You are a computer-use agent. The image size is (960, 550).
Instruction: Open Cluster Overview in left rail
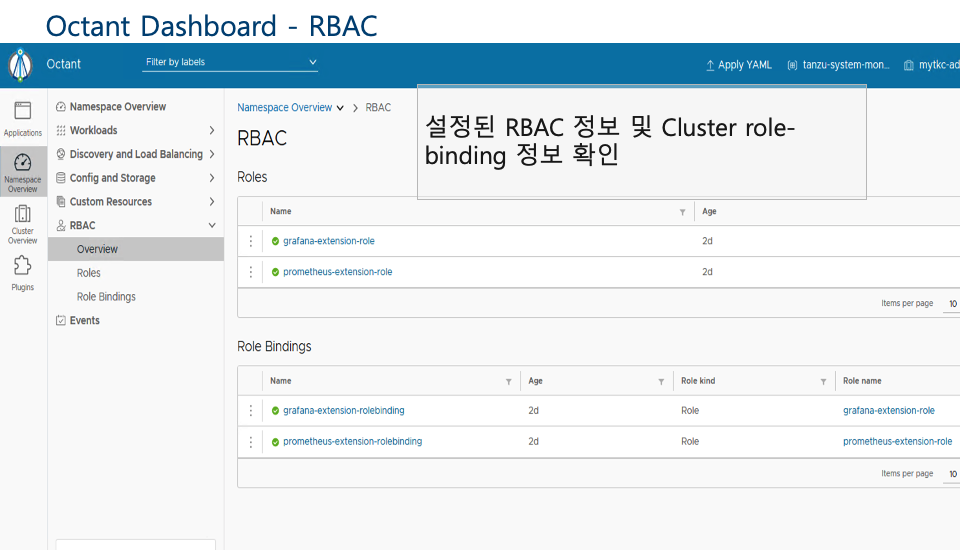point(23,224)
